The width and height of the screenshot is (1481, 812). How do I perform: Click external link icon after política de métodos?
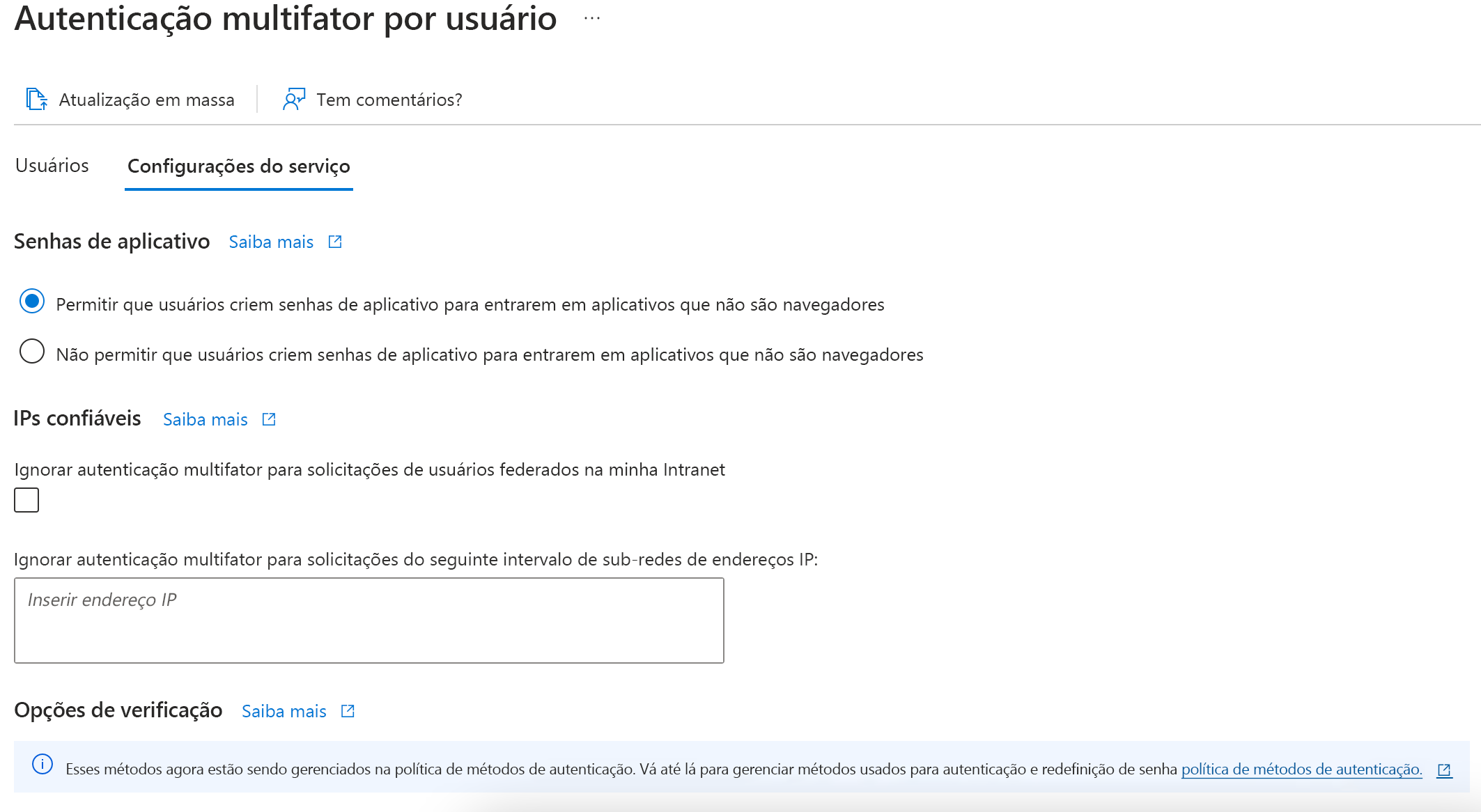coord(1444,770)
